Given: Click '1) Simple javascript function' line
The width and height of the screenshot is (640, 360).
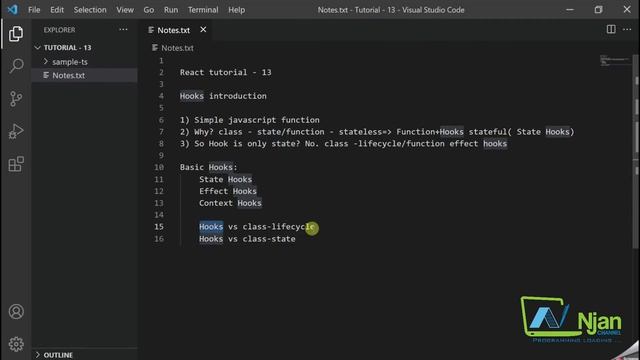Looking at the screenshot, I should [x=249, y=120].
